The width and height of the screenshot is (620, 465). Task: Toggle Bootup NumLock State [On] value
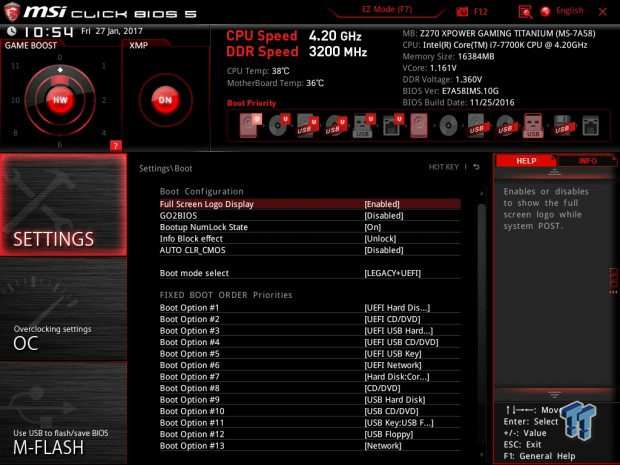point(372,227)
